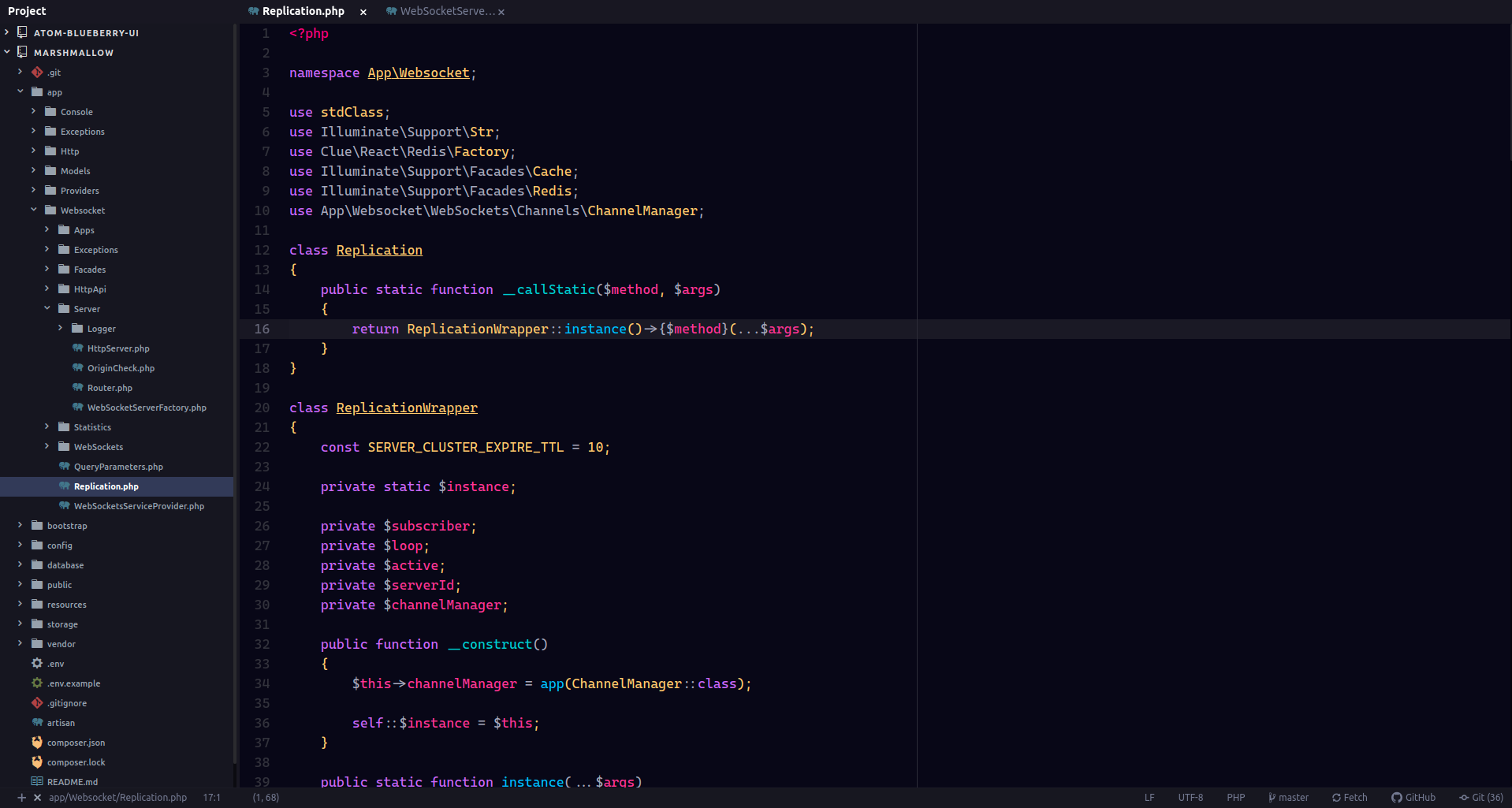The image size is (1512, 808).
Task: Expand the bootstrap folder
Action: 20,525
